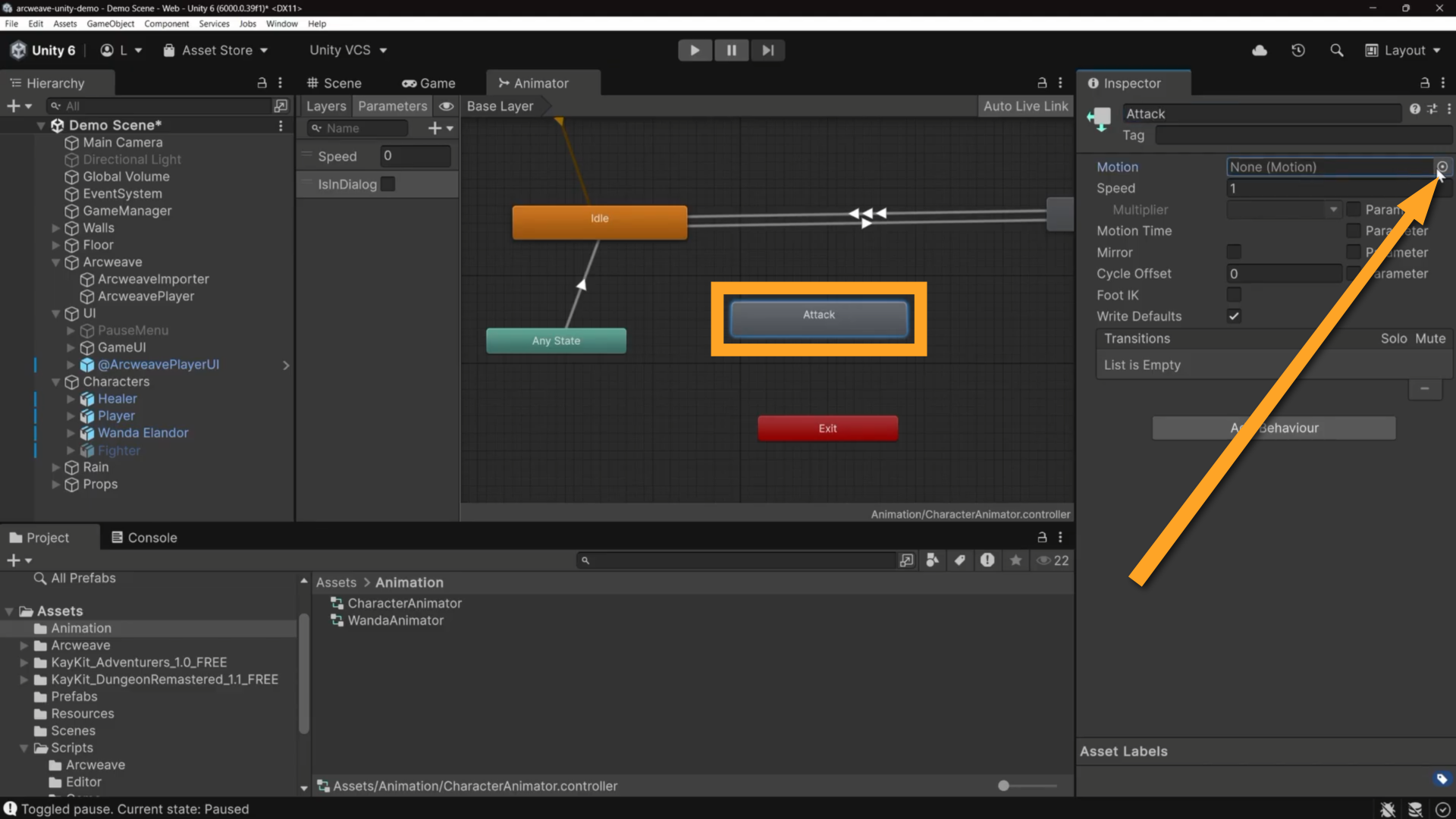Toggle the Animator parameters eye icon

coord(447,106)
